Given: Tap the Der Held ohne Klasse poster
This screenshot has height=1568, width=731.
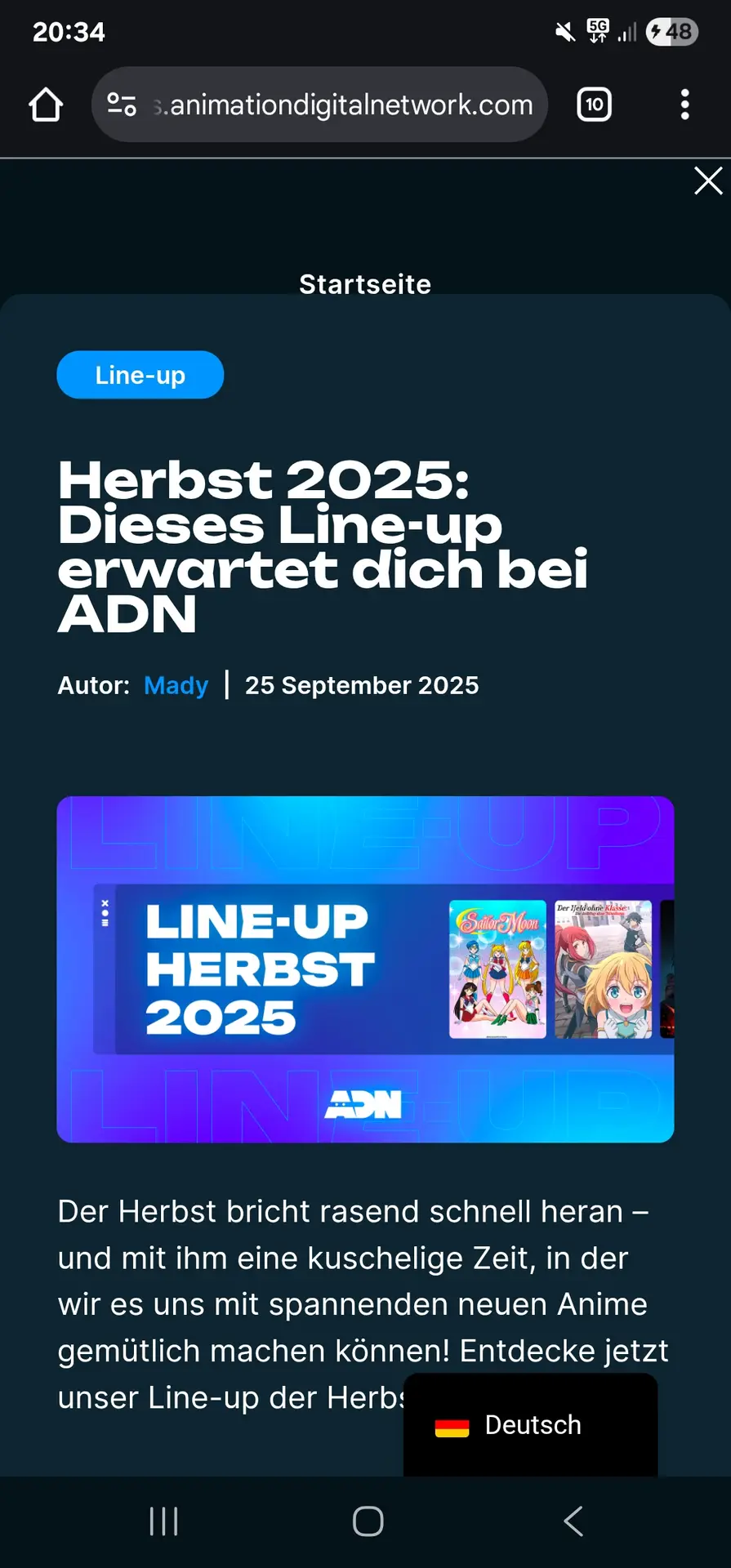Looking at the screenshot, I should pyautogui.click(x=603, y=969).
